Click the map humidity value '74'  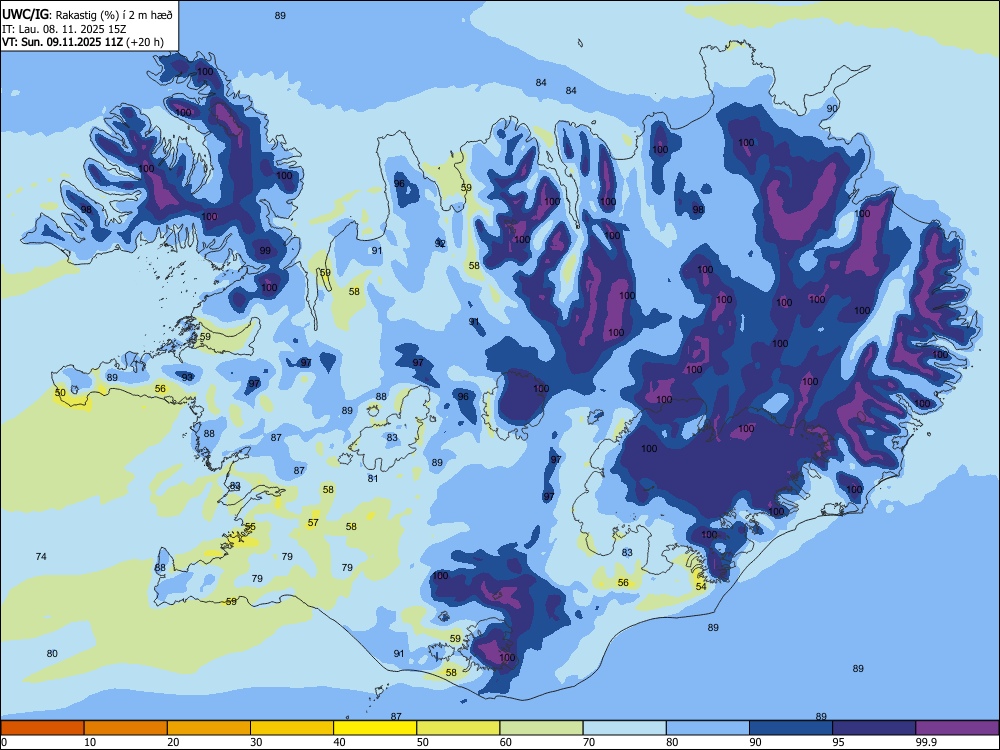pyautogui.click(x=41, y=557)
